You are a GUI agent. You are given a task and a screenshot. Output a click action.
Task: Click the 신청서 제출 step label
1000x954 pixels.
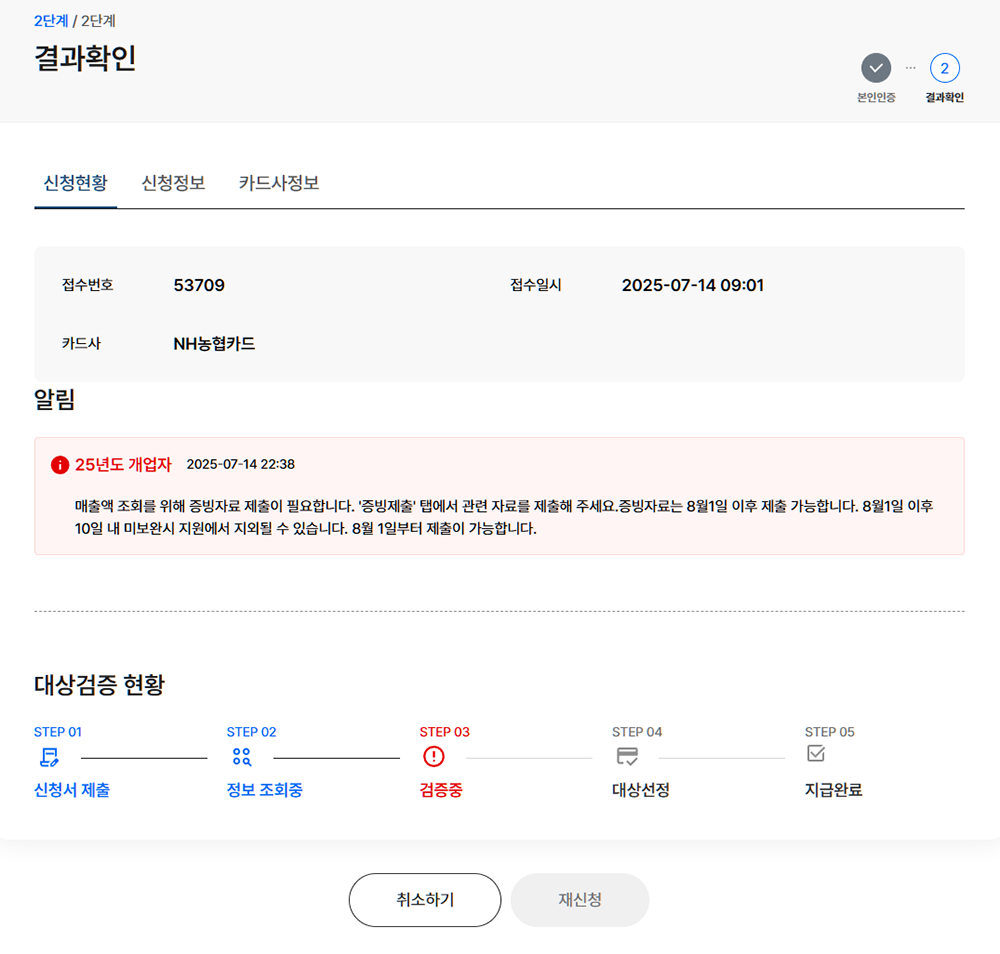(x=71, y=789)
